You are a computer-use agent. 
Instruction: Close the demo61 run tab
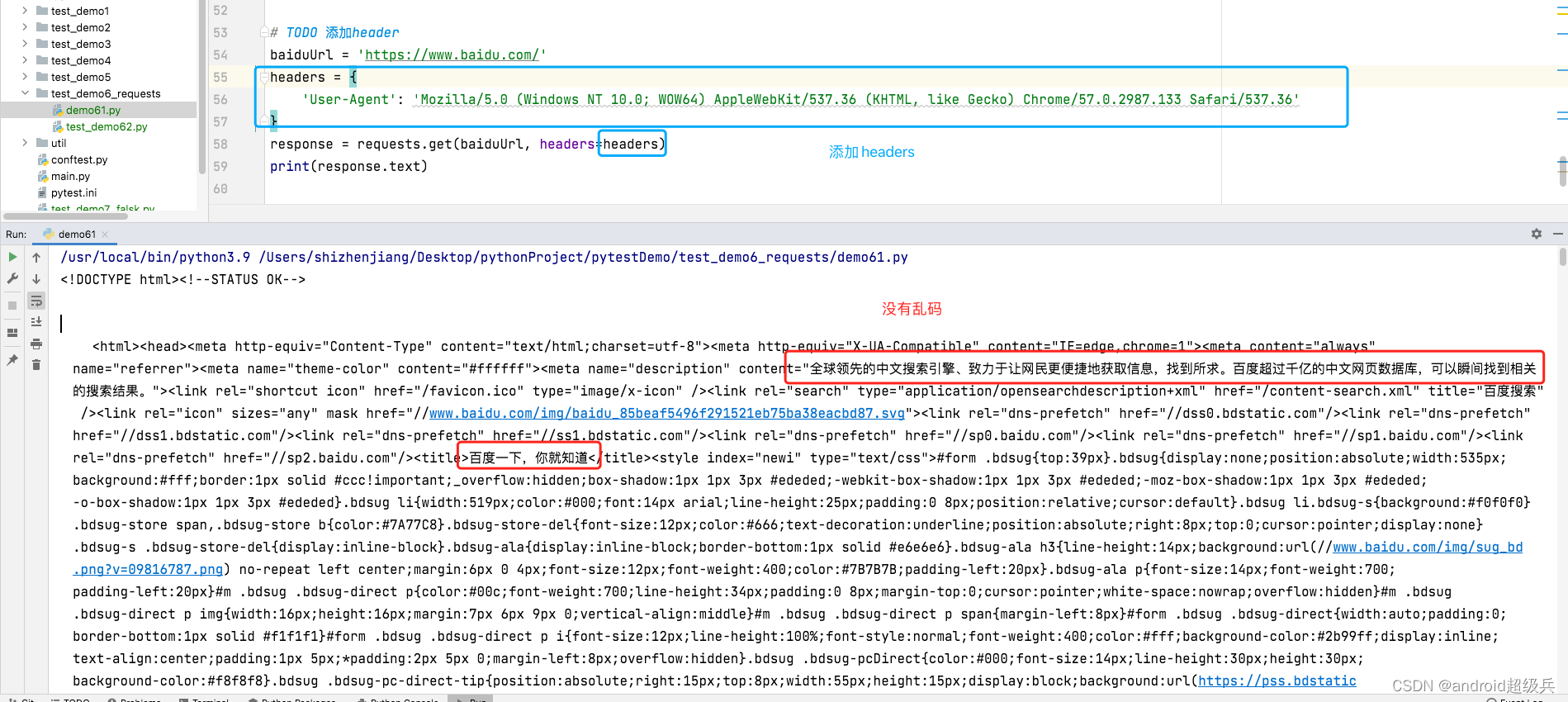(105, 235)
